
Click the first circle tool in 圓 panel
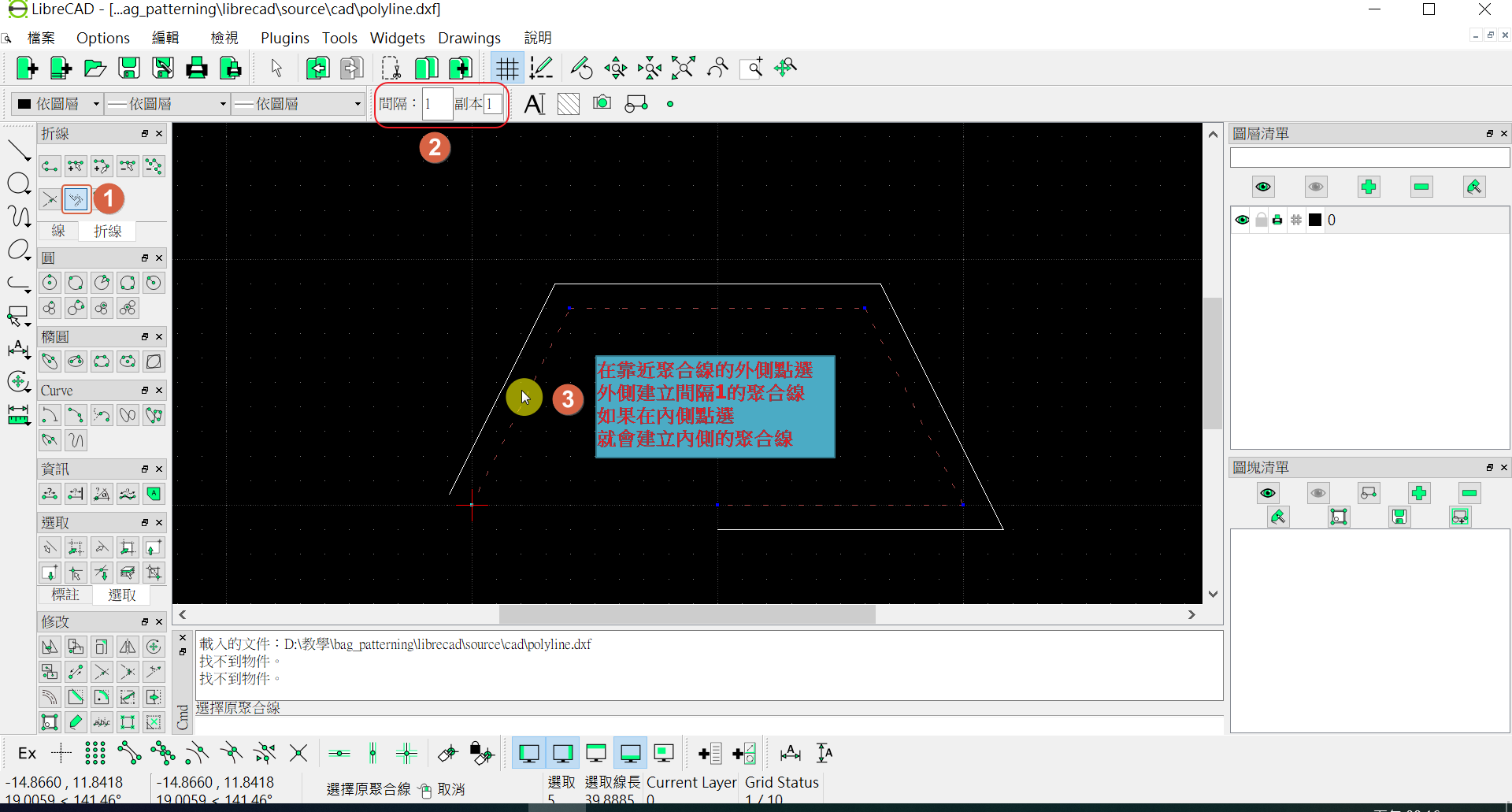[x=50, y=283]
